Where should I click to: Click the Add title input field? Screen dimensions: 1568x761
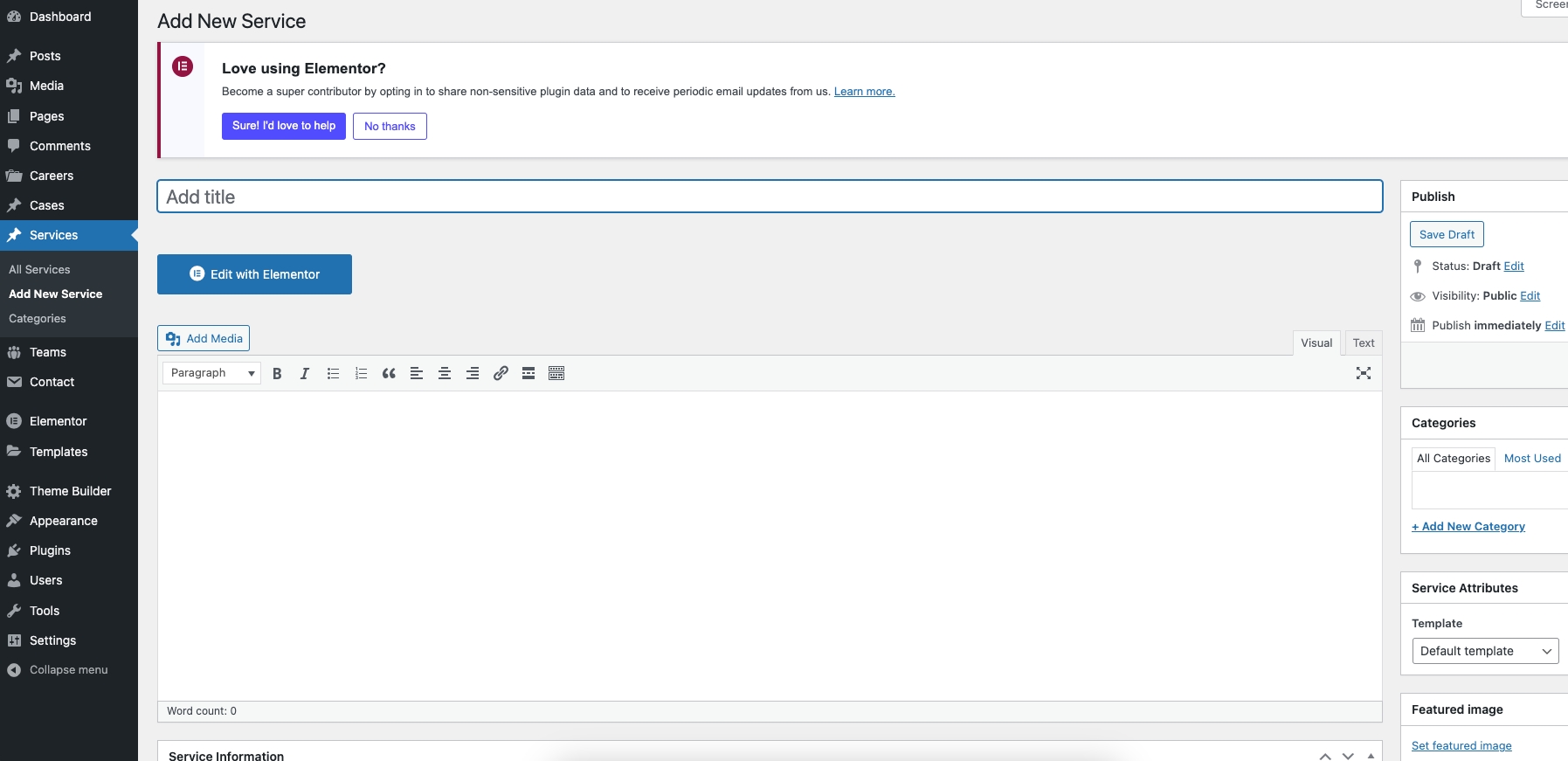(x=769, y=197)
